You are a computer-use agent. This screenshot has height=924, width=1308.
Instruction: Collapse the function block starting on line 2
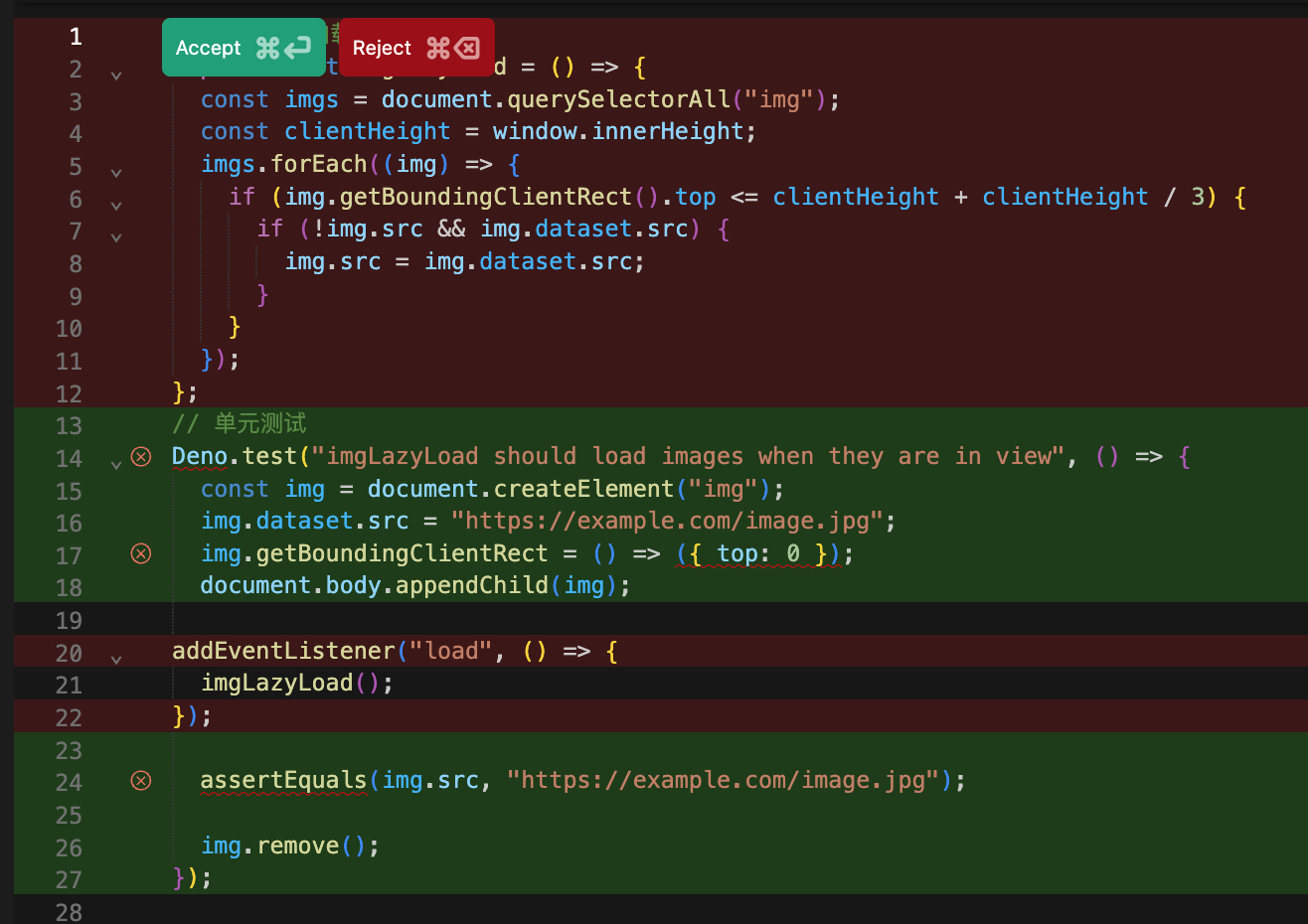click(x=116, y=76)
